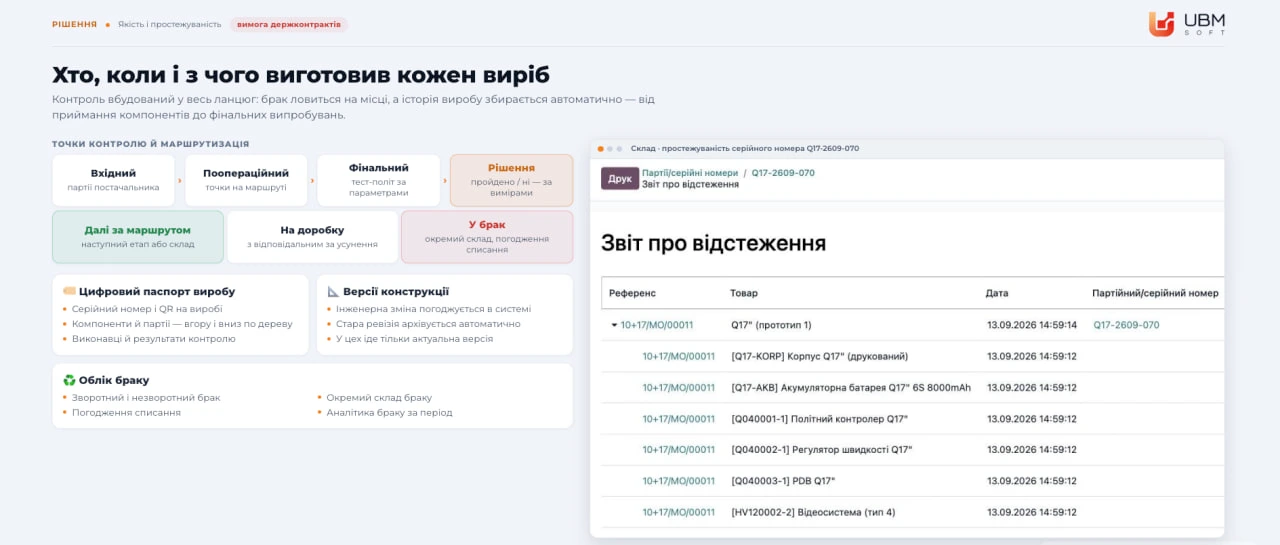This screenshot has height=545, width=1280.
Task: Click the digital passport icon beside Цифровий паспорт виробу
Action: (x=69, y=291)
